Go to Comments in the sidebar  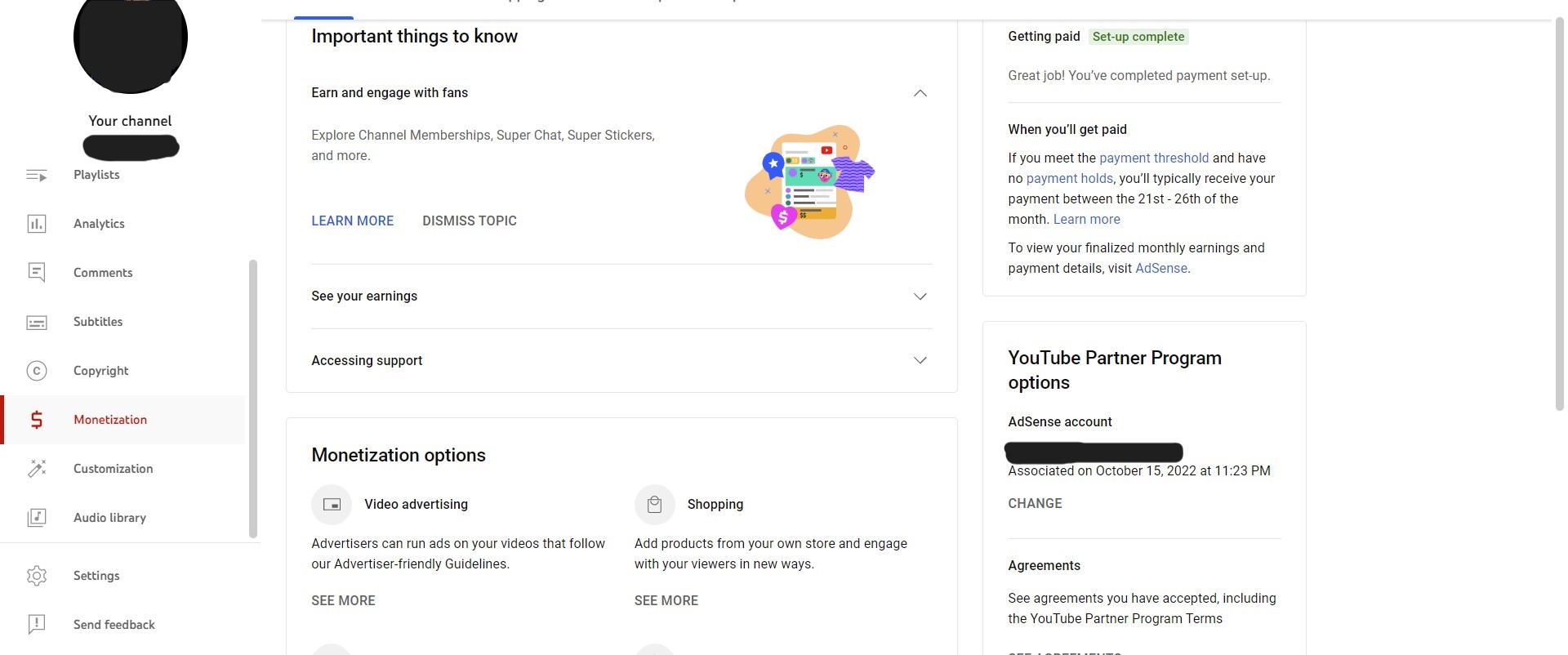(122, 273)
